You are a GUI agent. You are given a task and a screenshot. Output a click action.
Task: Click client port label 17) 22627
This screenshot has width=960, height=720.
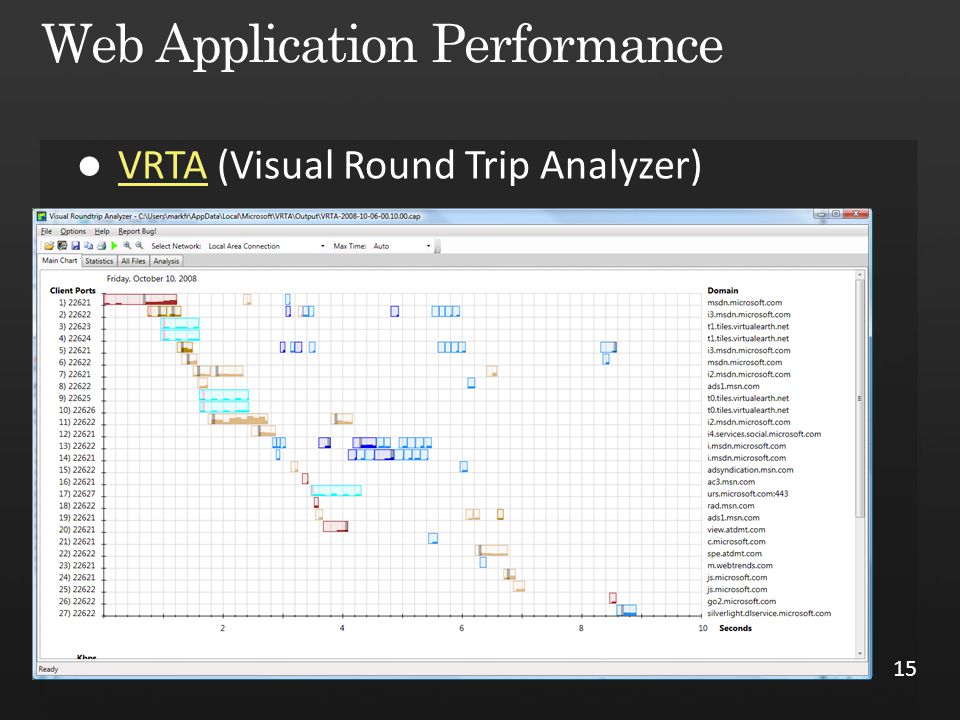77,493
